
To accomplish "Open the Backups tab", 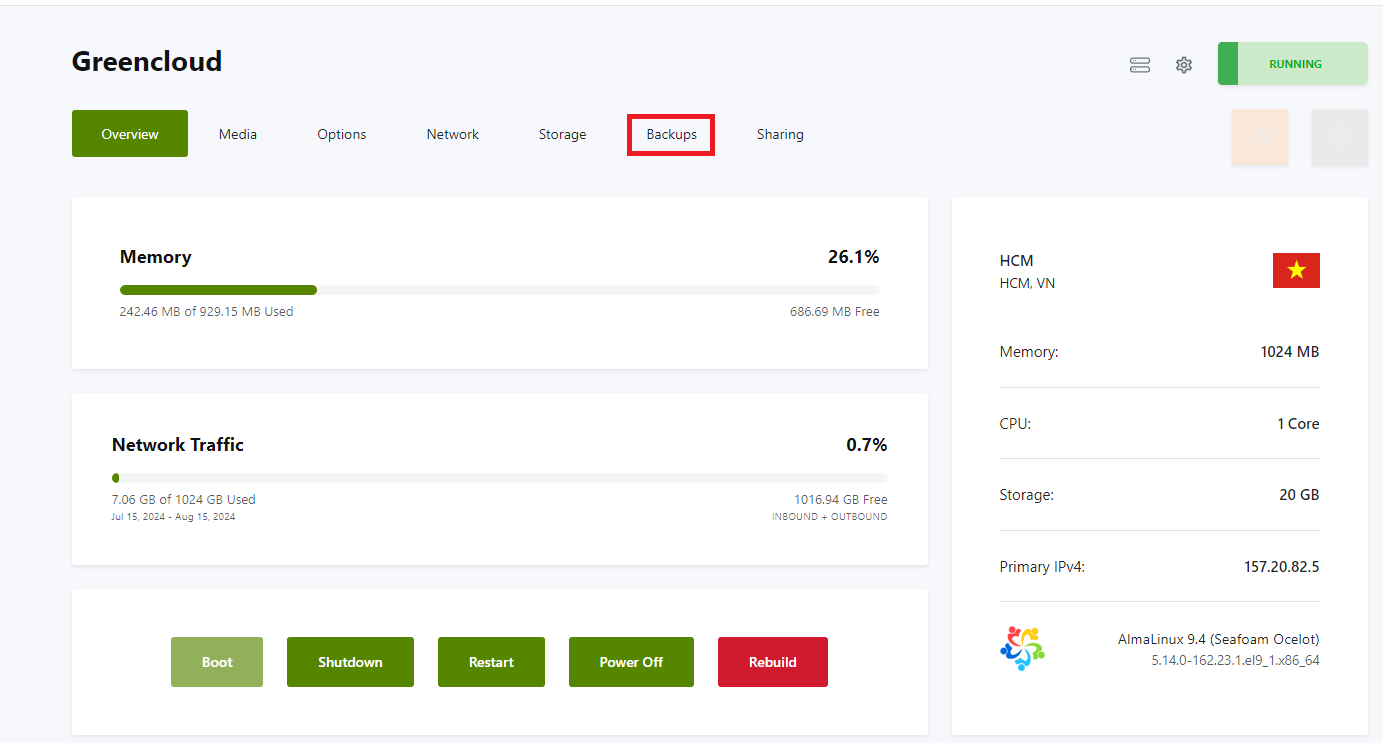I will [671, 134].
